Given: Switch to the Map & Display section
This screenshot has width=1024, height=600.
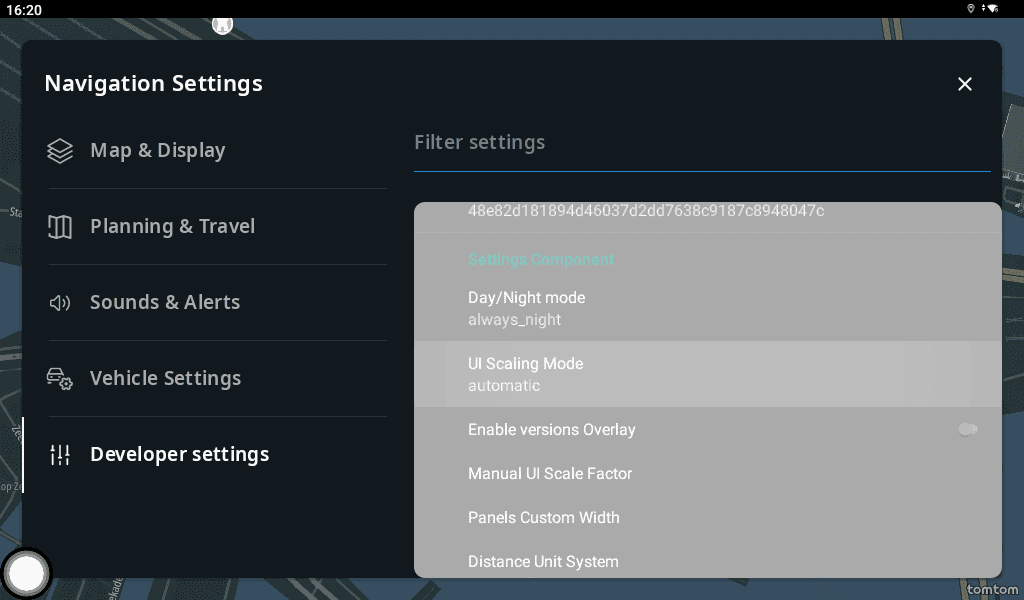Looking at the screenshot, I should [158, 151].
